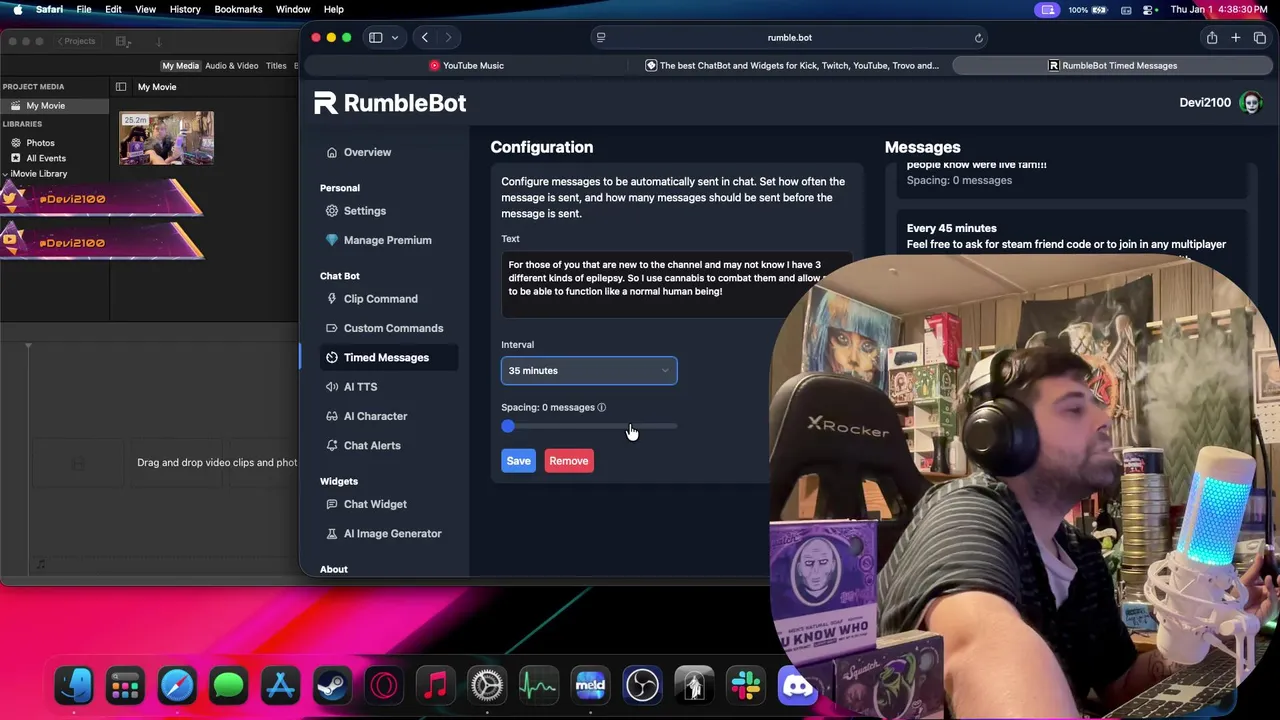1280x720 pixels.
Task: Open the Devi2100 profile avatar
Action: click(x=1250, y=103)
